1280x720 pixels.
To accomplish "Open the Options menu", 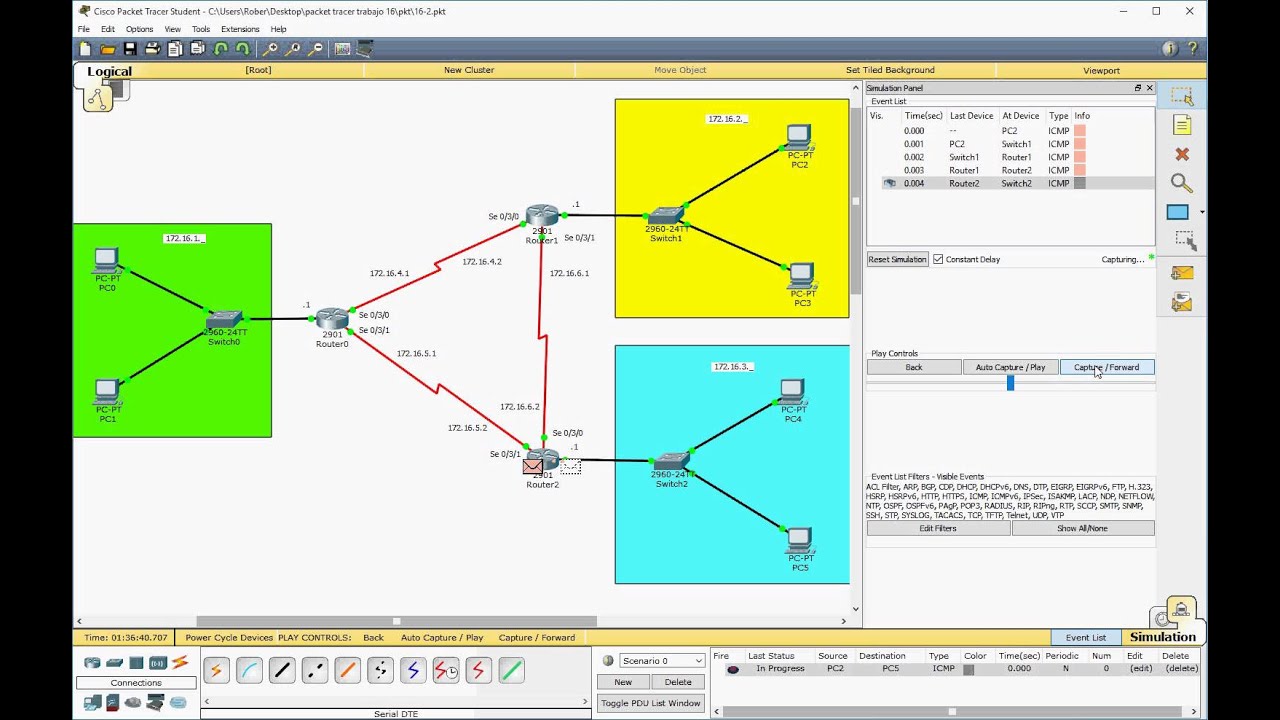I will 139,29.
